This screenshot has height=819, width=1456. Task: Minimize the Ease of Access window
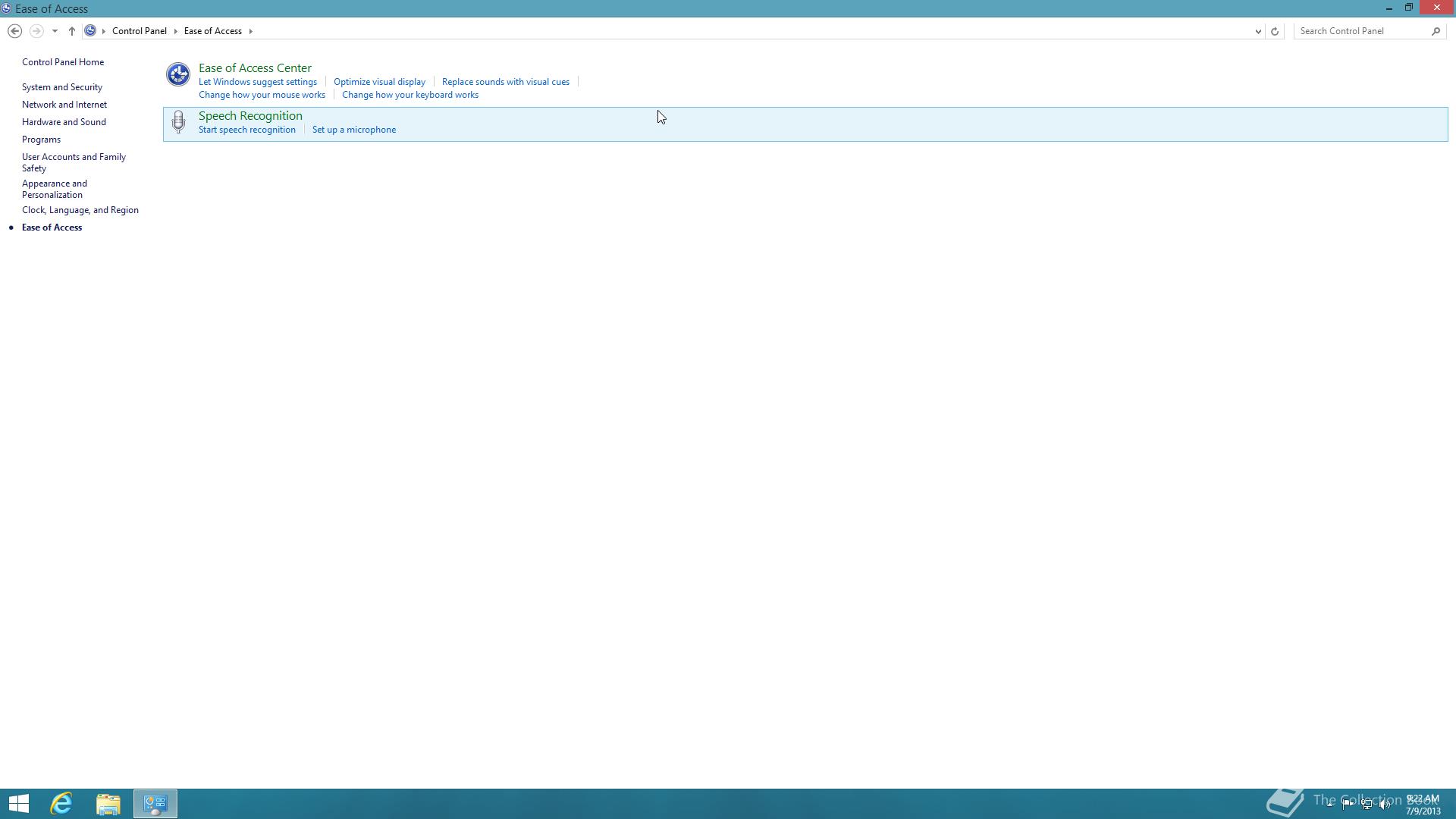tap(1389, 8)
